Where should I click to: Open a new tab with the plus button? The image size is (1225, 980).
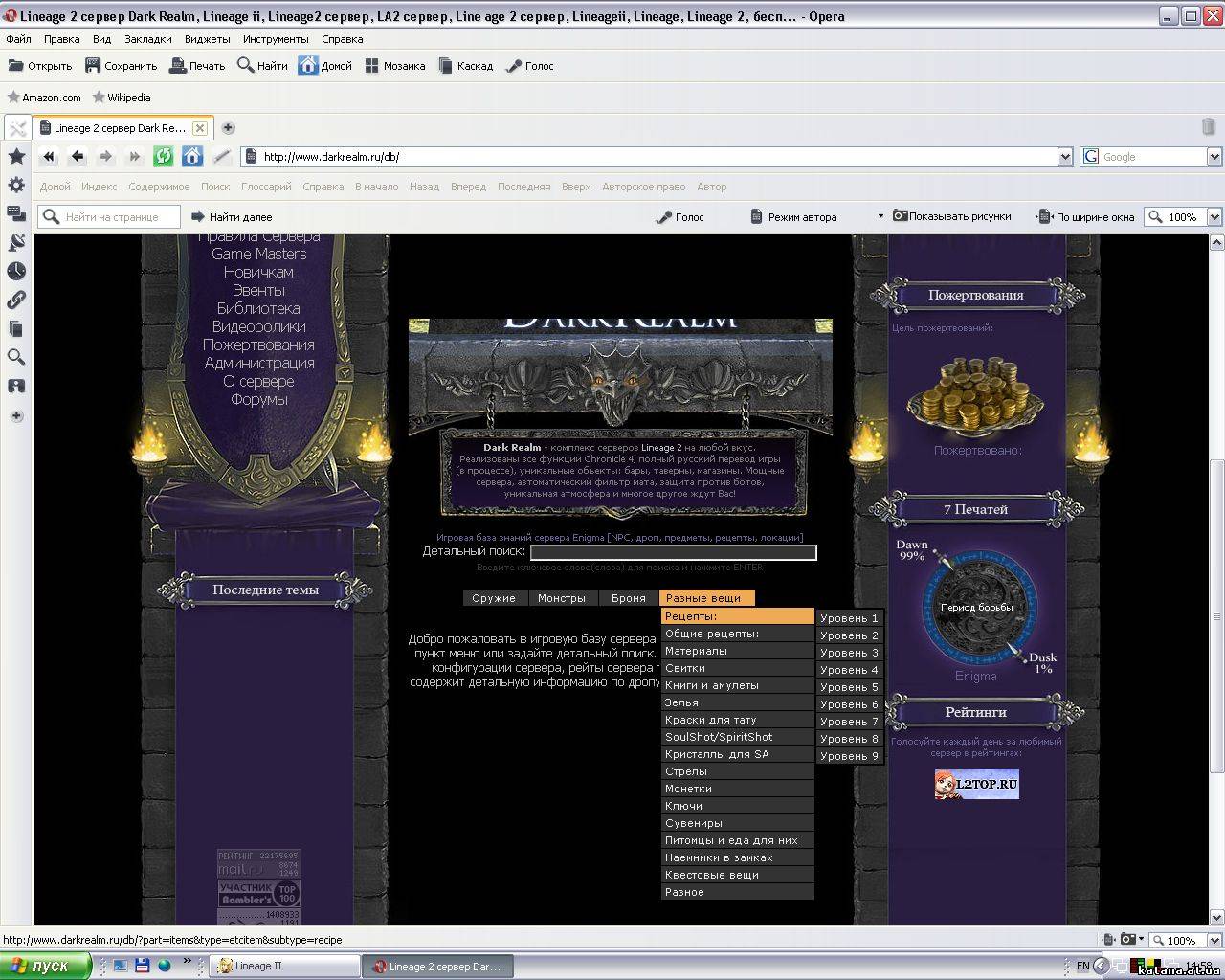click(228, 127)
